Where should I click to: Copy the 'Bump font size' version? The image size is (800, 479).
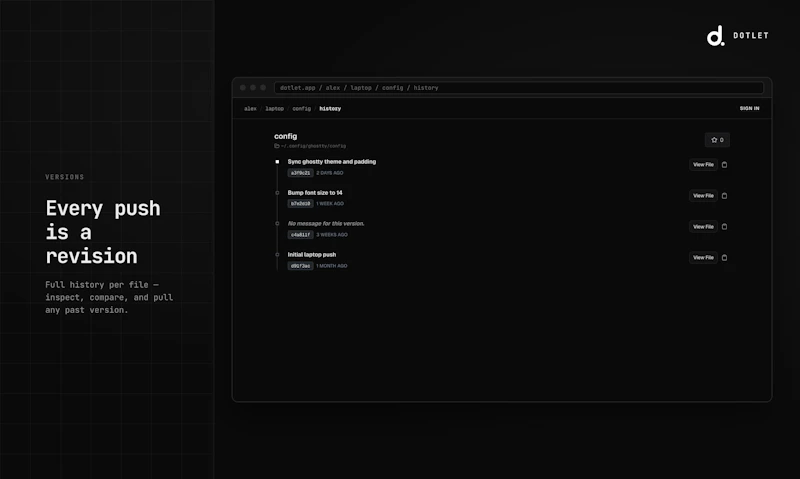click(x=724, y=196)
